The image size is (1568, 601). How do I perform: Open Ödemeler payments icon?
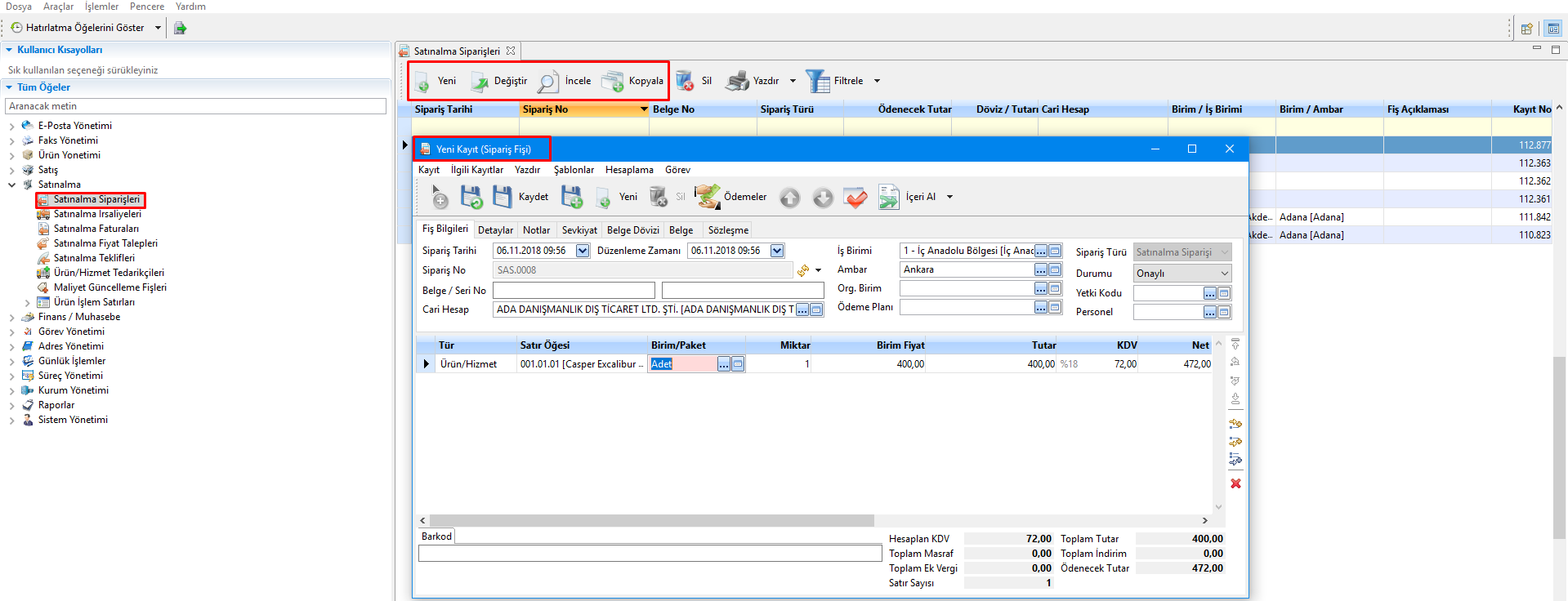tap(708, 197)
